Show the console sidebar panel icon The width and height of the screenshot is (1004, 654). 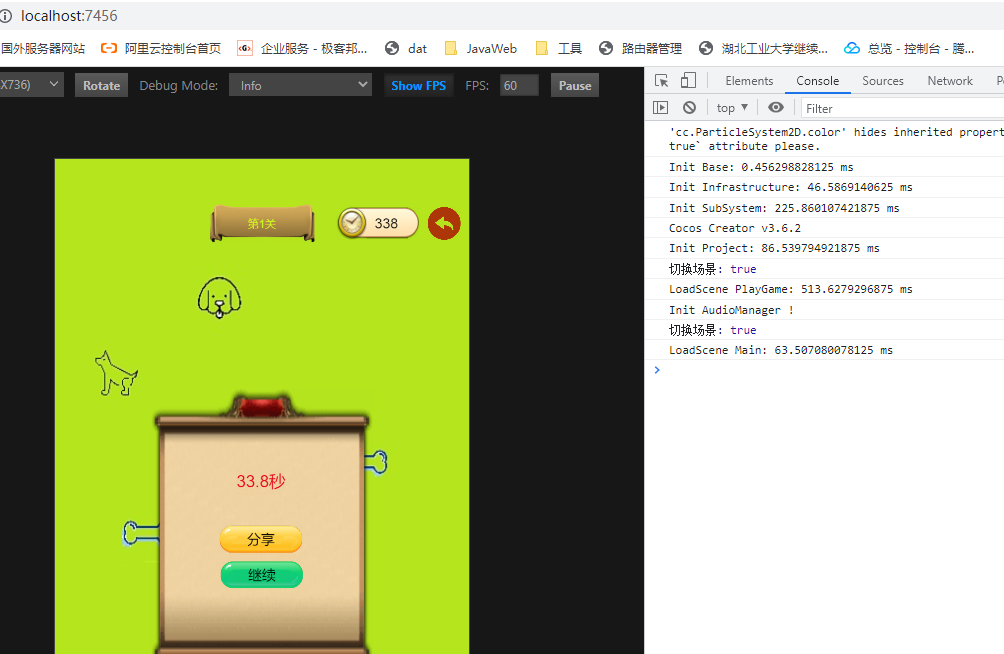(x=660, y=108)
